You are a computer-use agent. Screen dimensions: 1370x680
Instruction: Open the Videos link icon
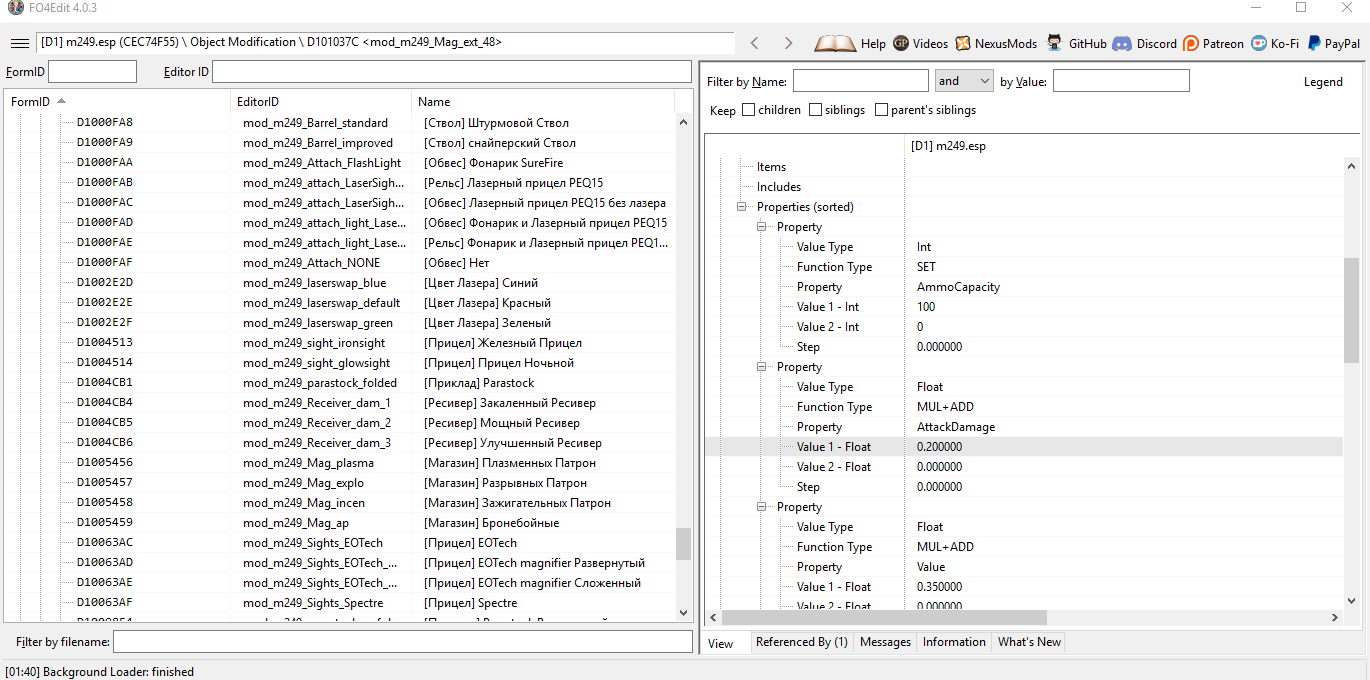coord(901,43)
